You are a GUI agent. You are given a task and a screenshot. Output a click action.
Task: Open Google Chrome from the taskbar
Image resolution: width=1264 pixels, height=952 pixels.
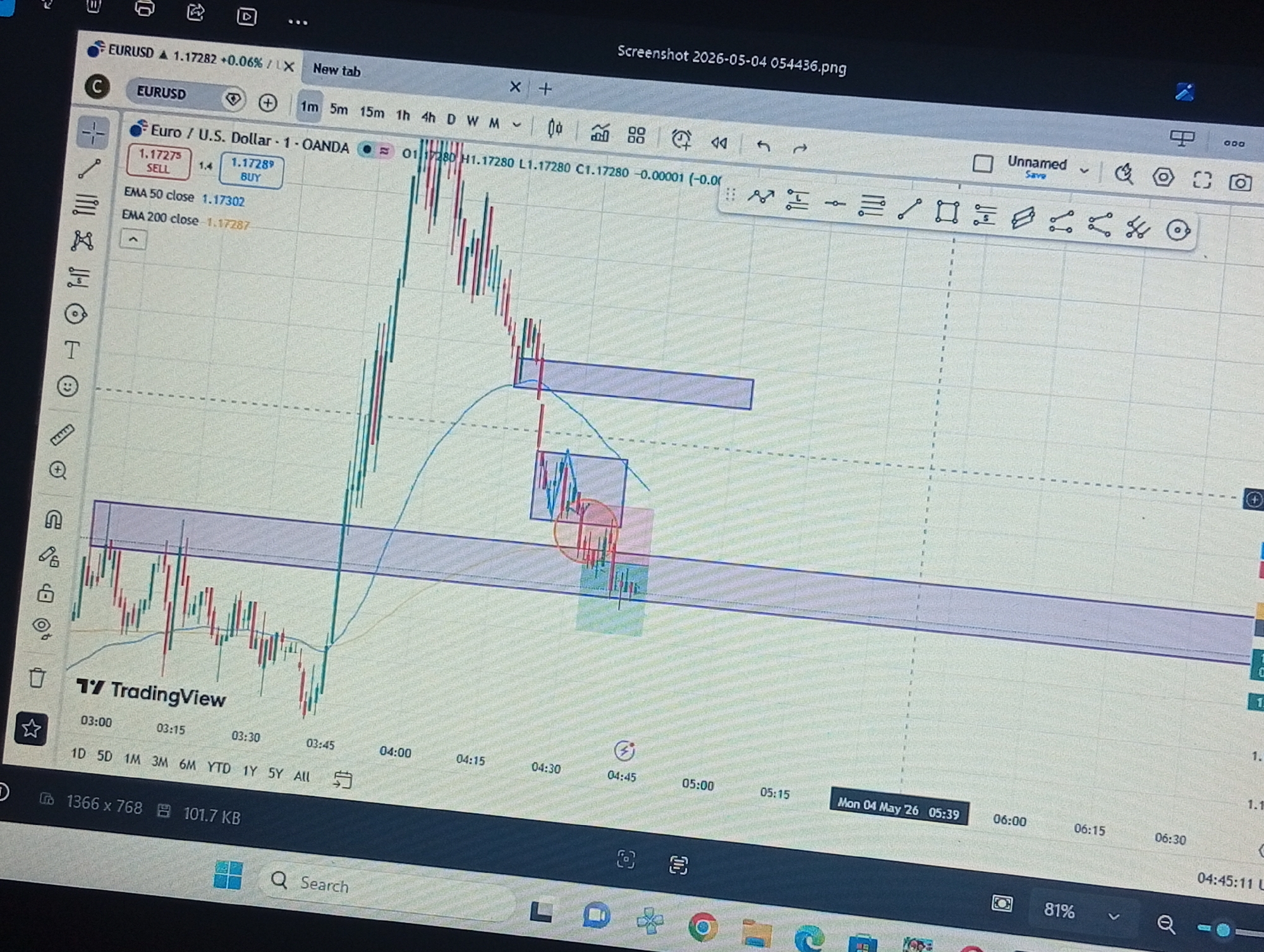(703, 927)
